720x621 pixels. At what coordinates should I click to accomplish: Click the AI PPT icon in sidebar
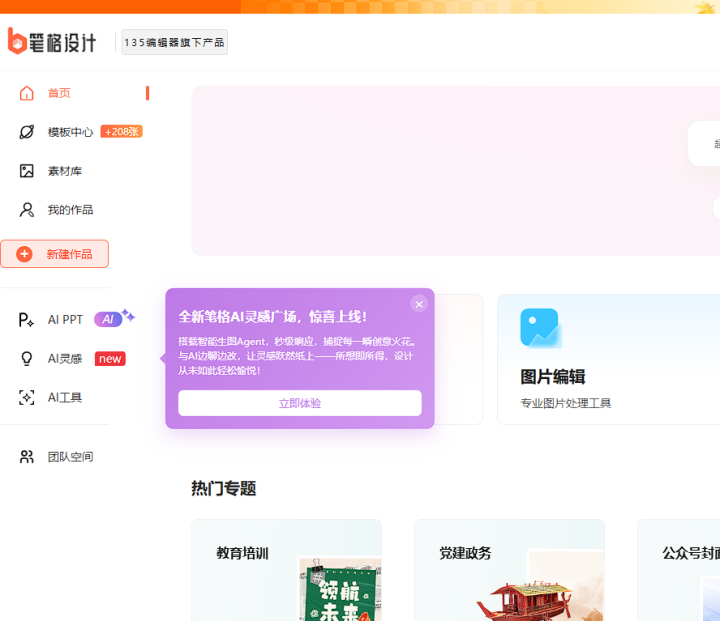27,320
